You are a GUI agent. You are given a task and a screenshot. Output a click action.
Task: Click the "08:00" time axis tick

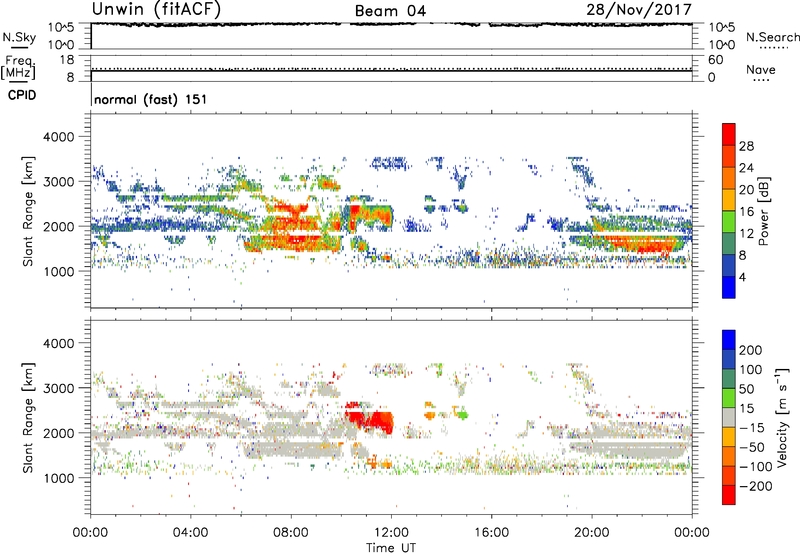click(x=291, y=533)
